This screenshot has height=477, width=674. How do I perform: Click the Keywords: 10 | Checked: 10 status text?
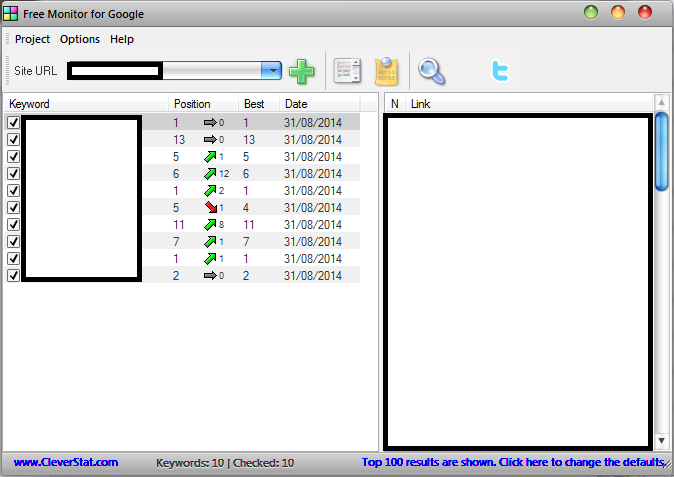225,463
